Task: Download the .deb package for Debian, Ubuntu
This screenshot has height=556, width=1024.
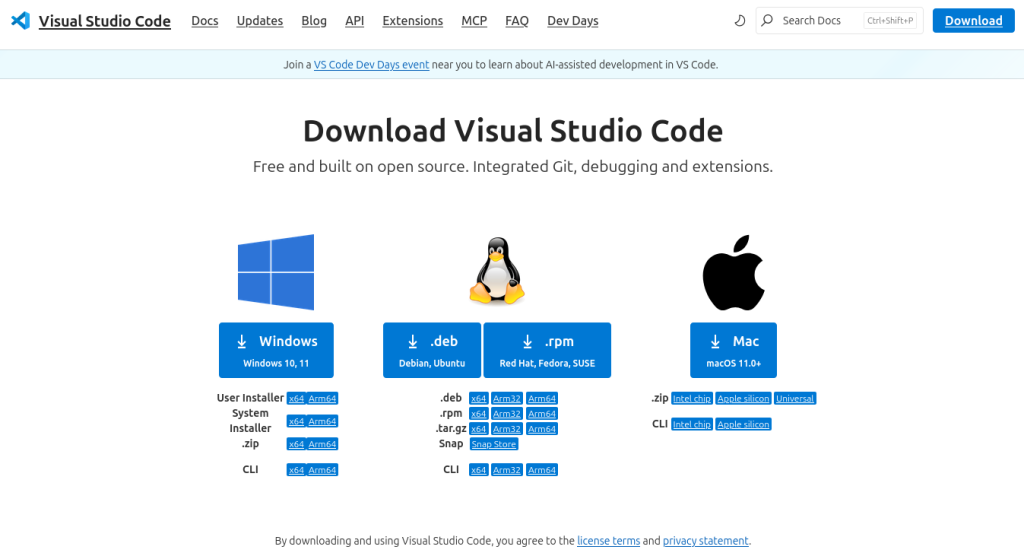Action: coord(432,350)
